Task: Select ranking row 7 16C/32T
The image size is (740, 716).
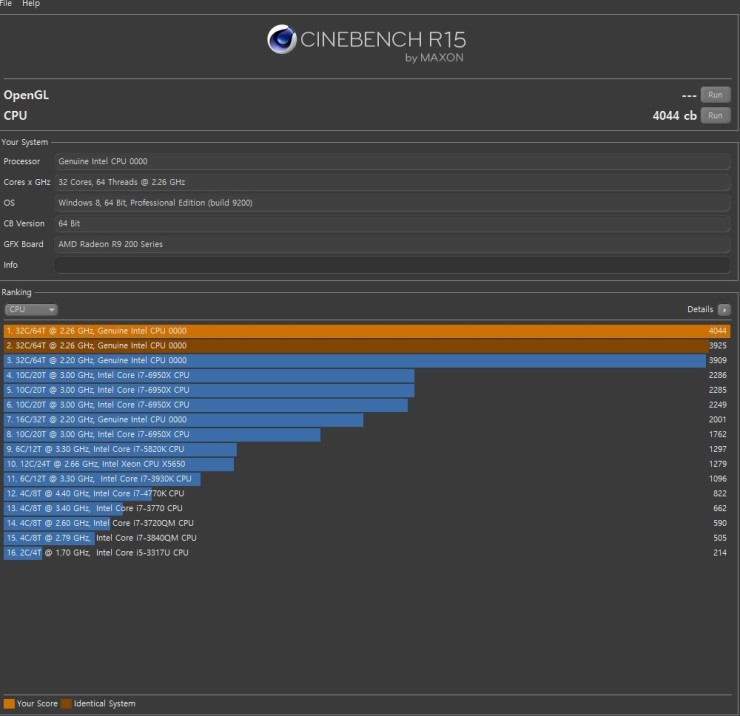Action: [x=367, y=420]
